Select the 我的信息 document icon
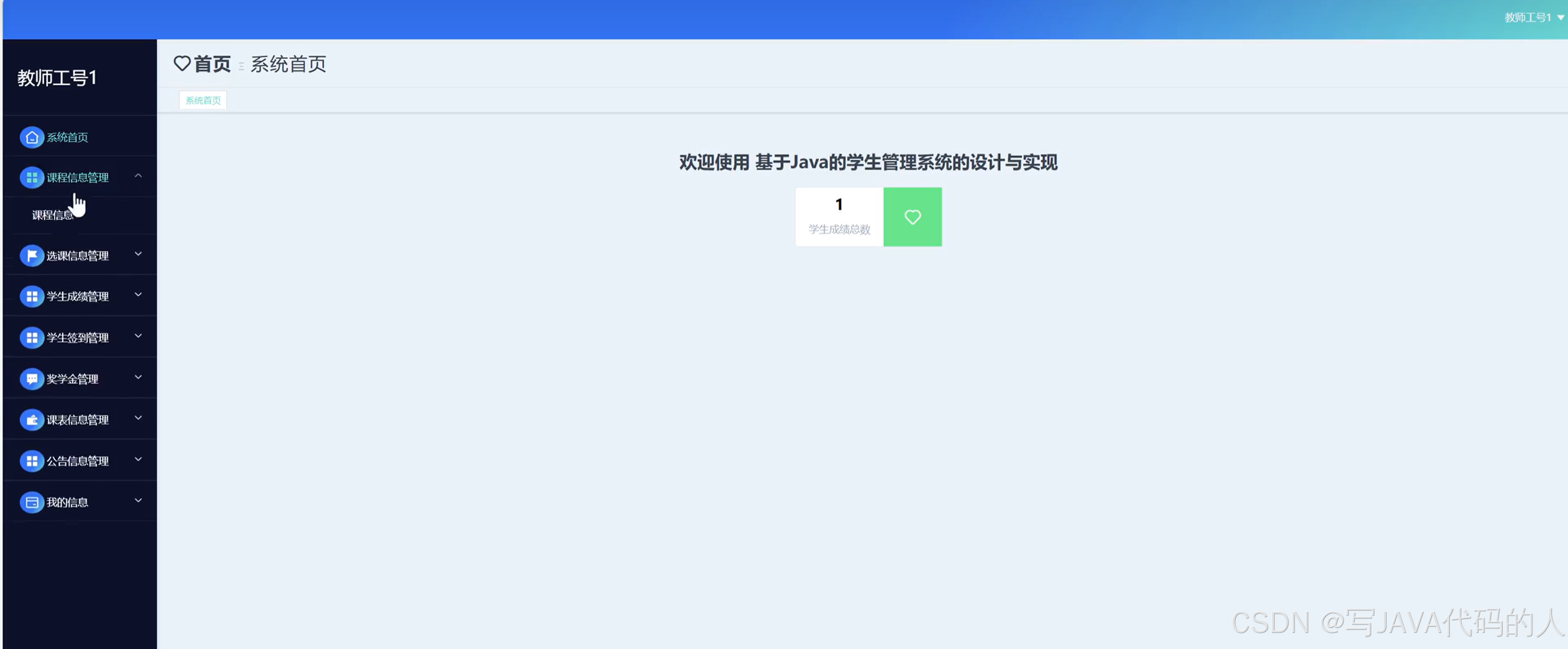Screen dimensions: 1568x649 (x=32, y=502)
